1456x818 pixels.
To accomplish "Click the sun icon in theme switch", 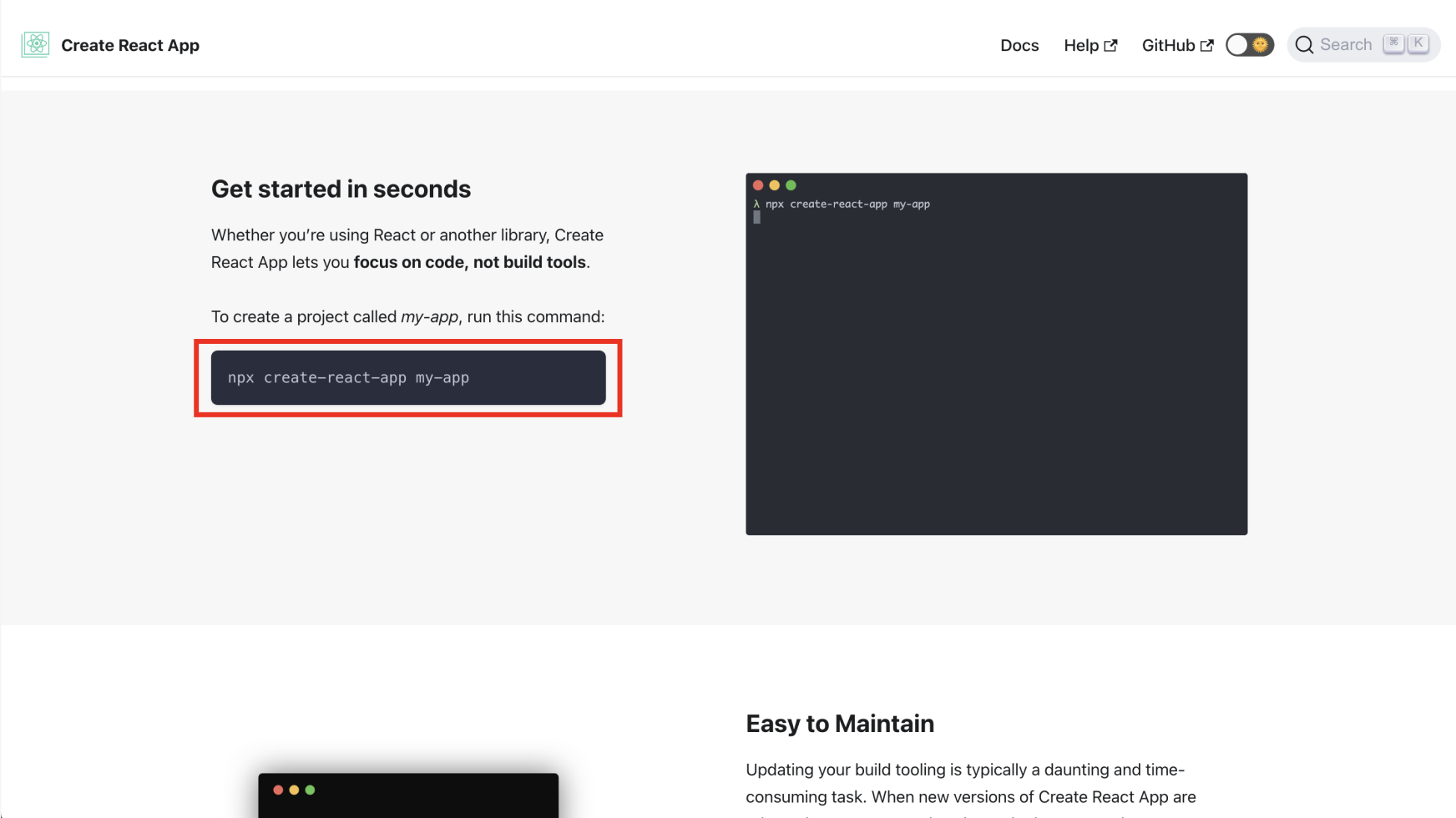I will tap(1260, 44).
